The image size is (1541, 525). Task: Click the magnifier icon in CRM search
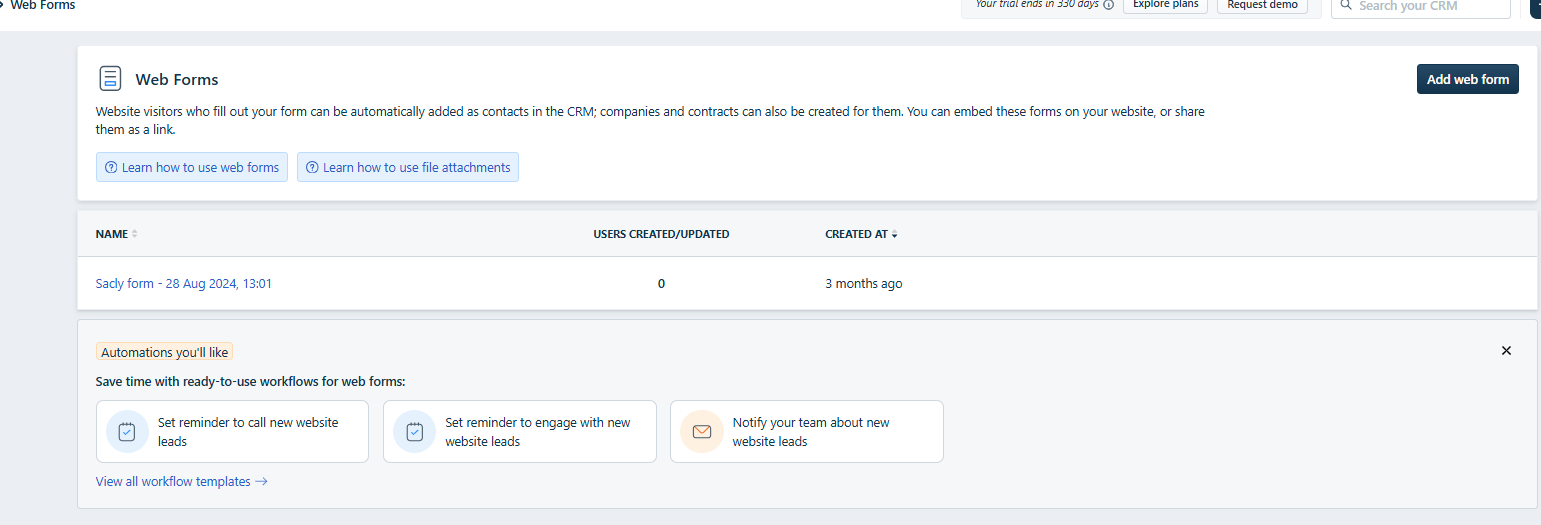coord(1346,6)
